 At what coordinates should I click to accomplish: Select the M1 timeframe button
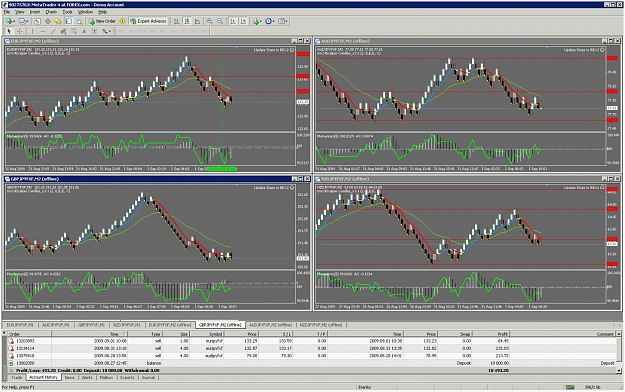(x=121, y=31)
